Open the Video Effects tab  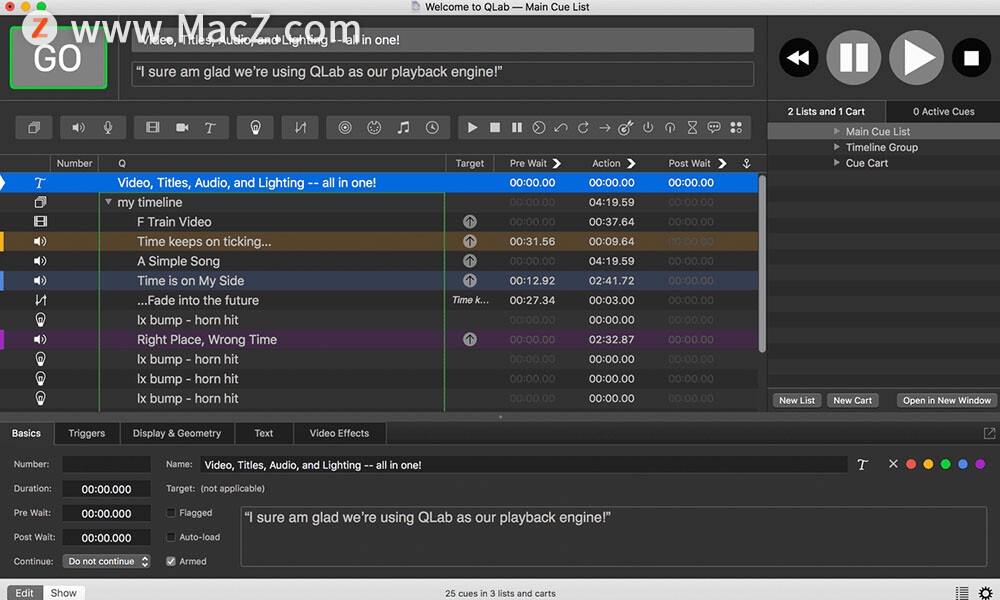tap(339, 434)
